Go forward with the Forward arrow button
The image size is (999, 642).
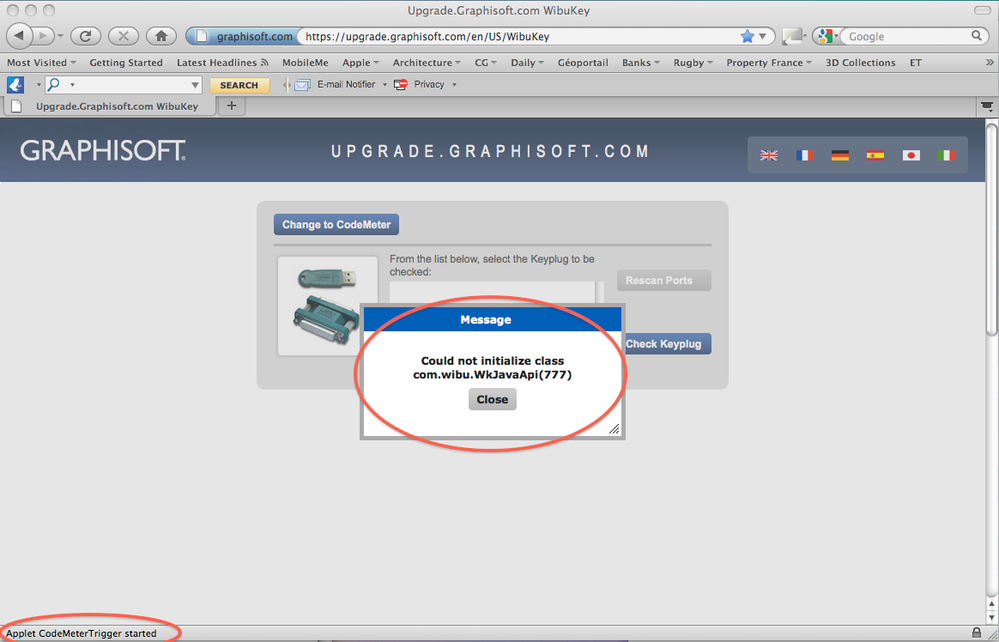(x=43, y=36)
